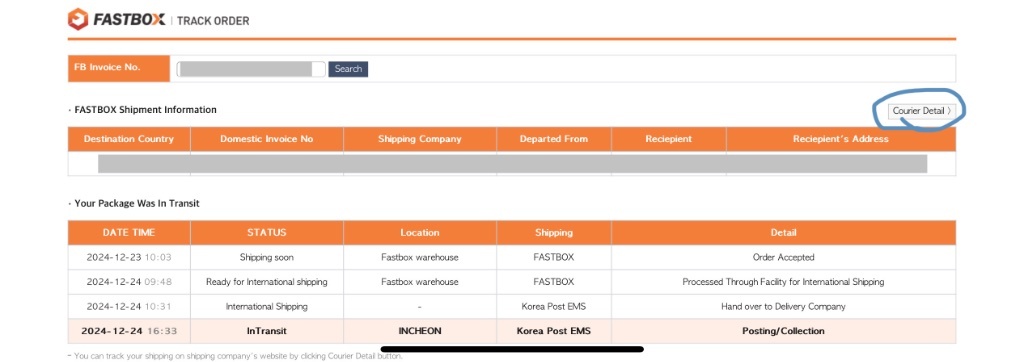The height and width of the screenshot is (362, 1024).
Task: Click the Domestic Invoice No column header
Action: pos(266,139)
